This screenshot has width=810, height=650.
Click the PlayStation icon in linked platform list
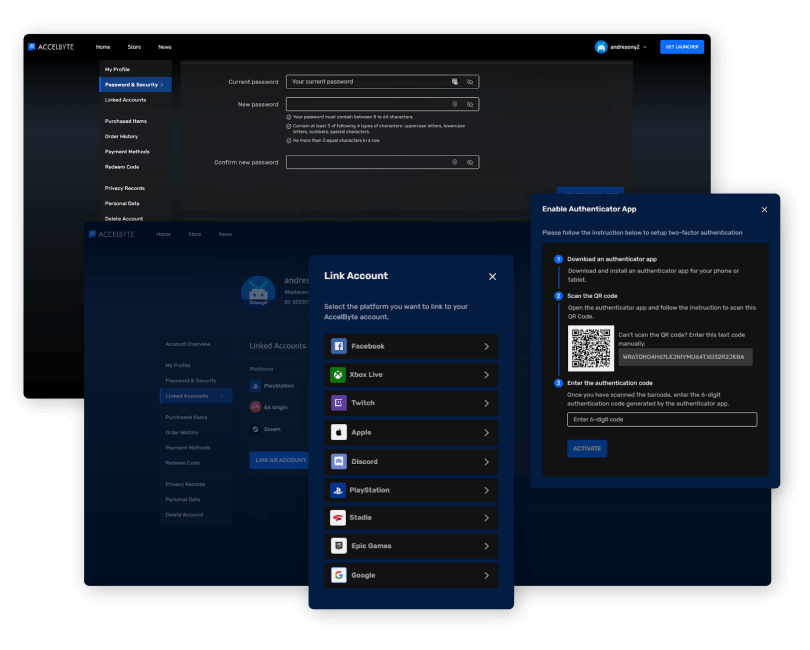click(x=255, y=386)
